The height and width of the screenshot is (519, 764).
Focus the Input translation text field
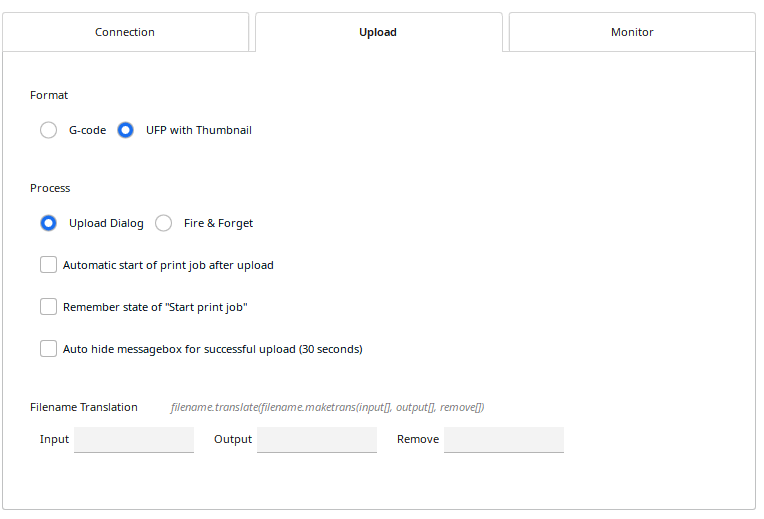tap(134, 439)
